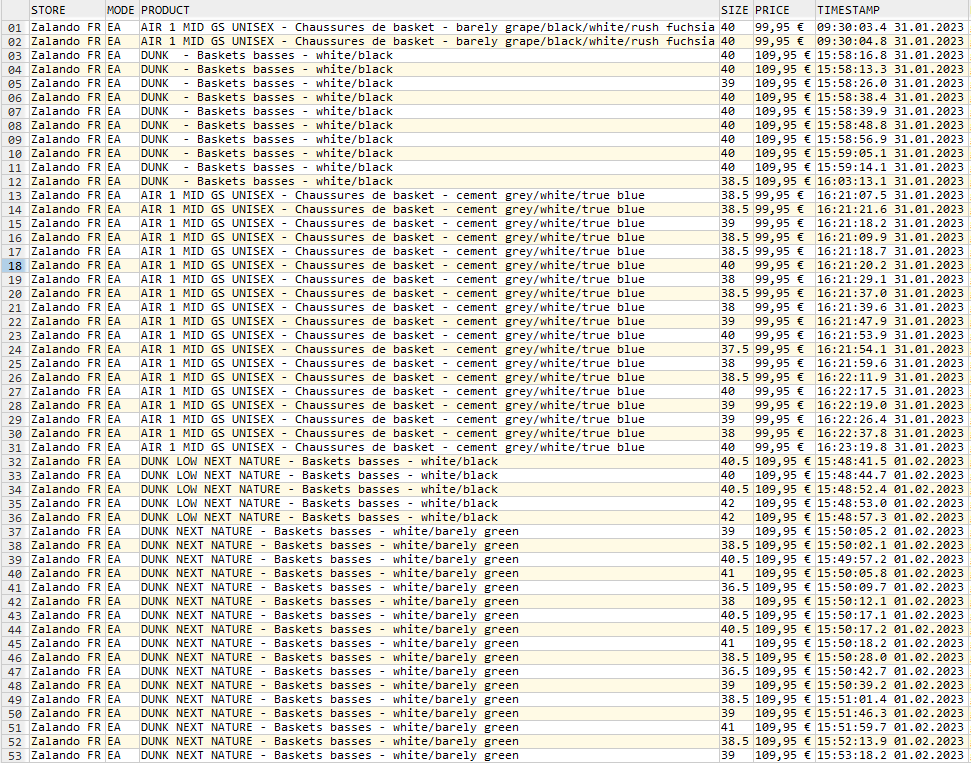
Task: Click timestamp 15:58:16.8 31.01.2023
Action: click(x=890, y=55)
